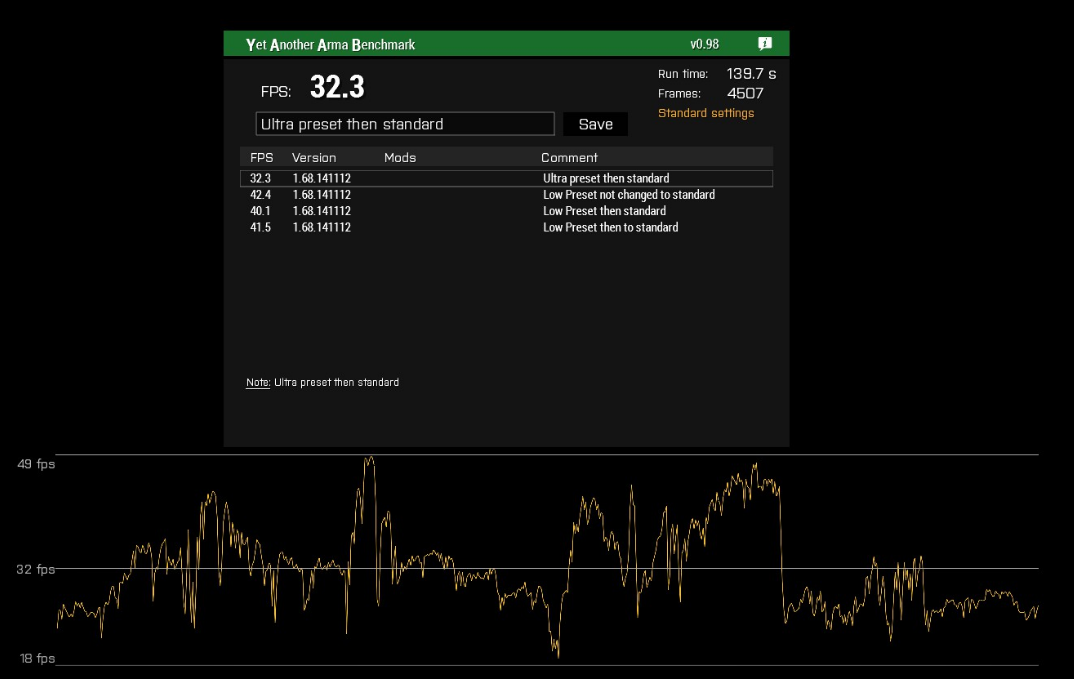Click the '32 fps' graph axis label
The height and width of the screenshot is (679, 1074).
tap(36, 569)
